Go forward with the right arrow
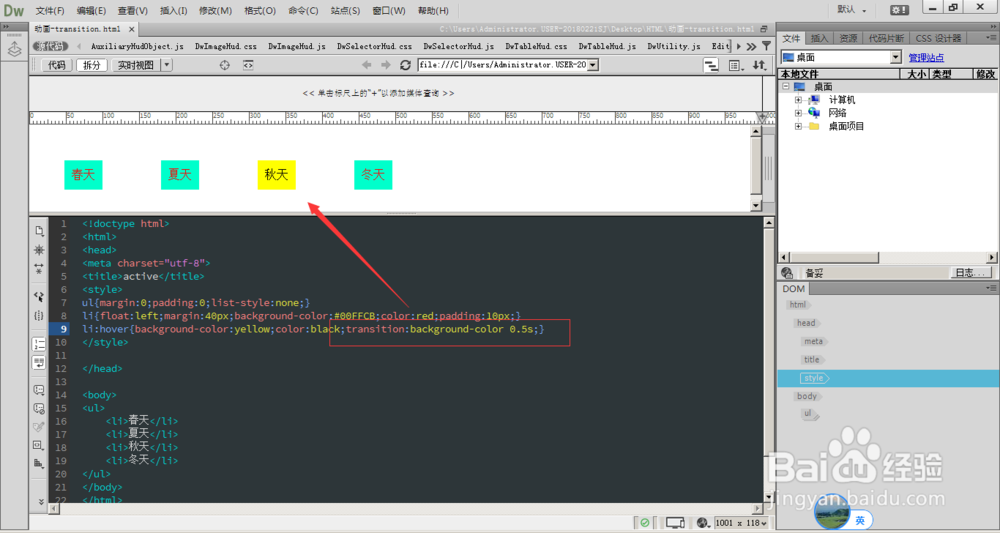The image size is (1000, 533). pos(386,65)
